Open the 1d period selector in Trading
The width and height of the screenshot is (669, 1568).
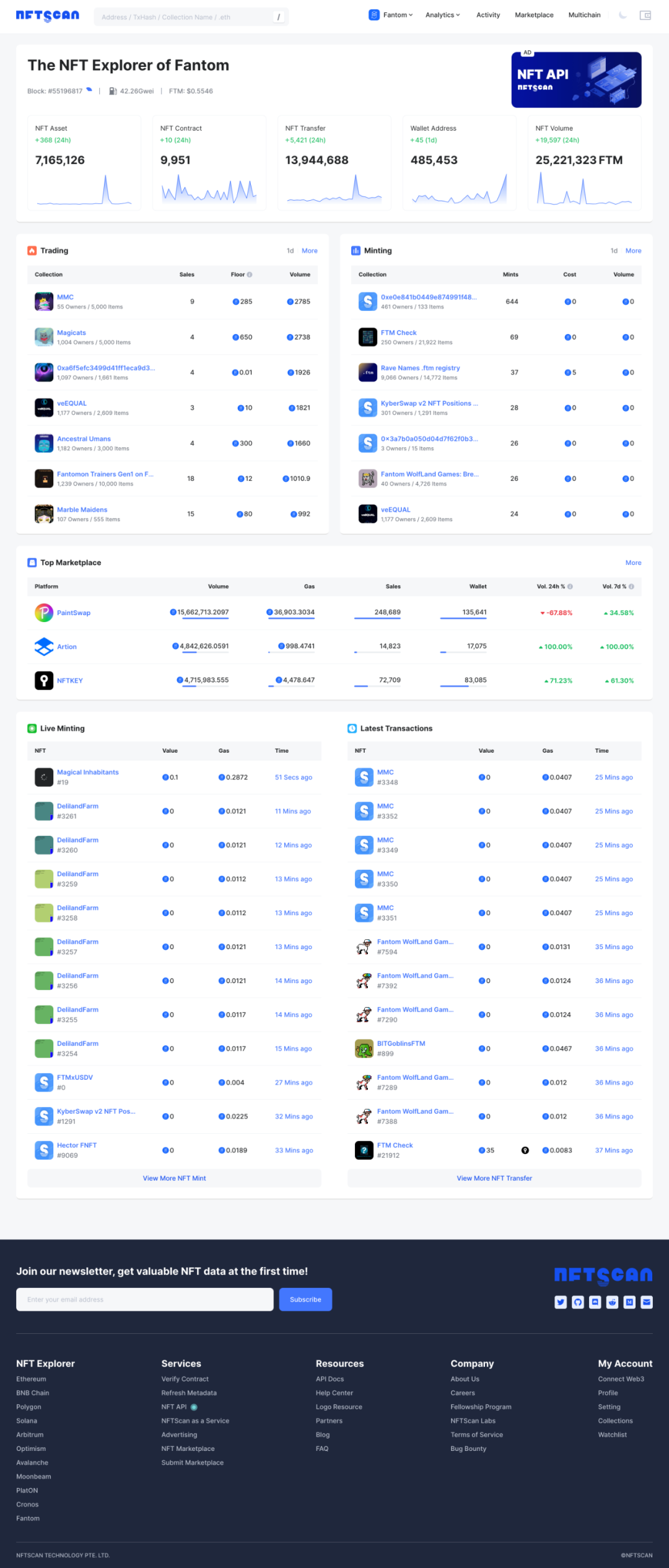(x=290, y=251)
